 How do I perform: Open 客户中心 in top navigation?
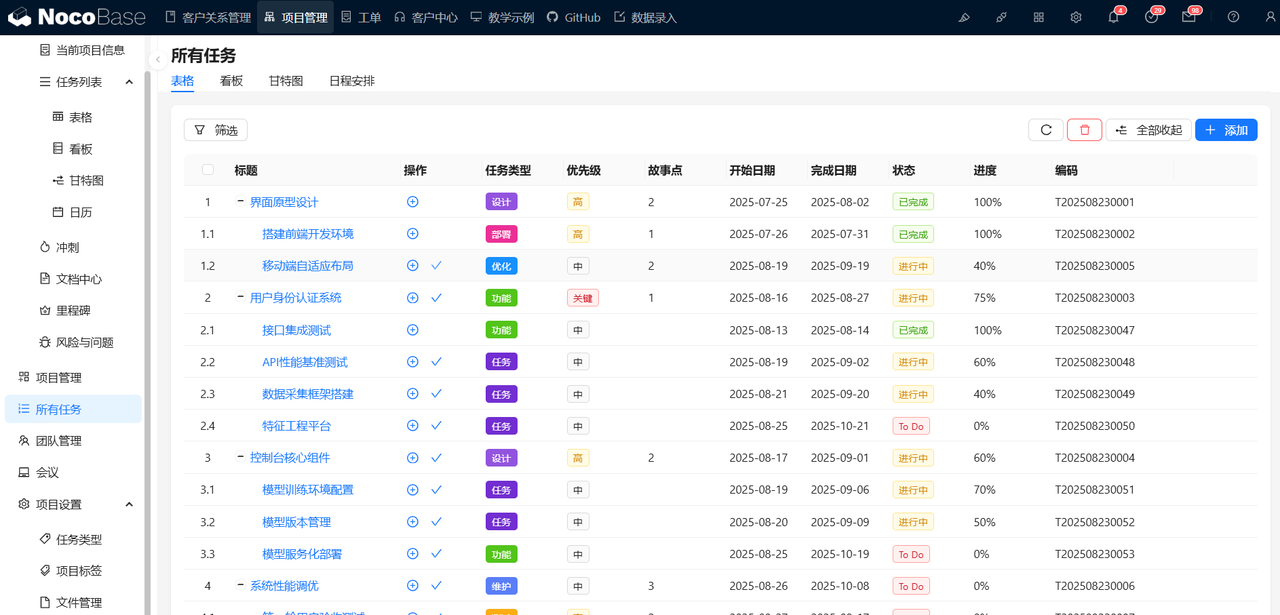(x=425, y=17)
